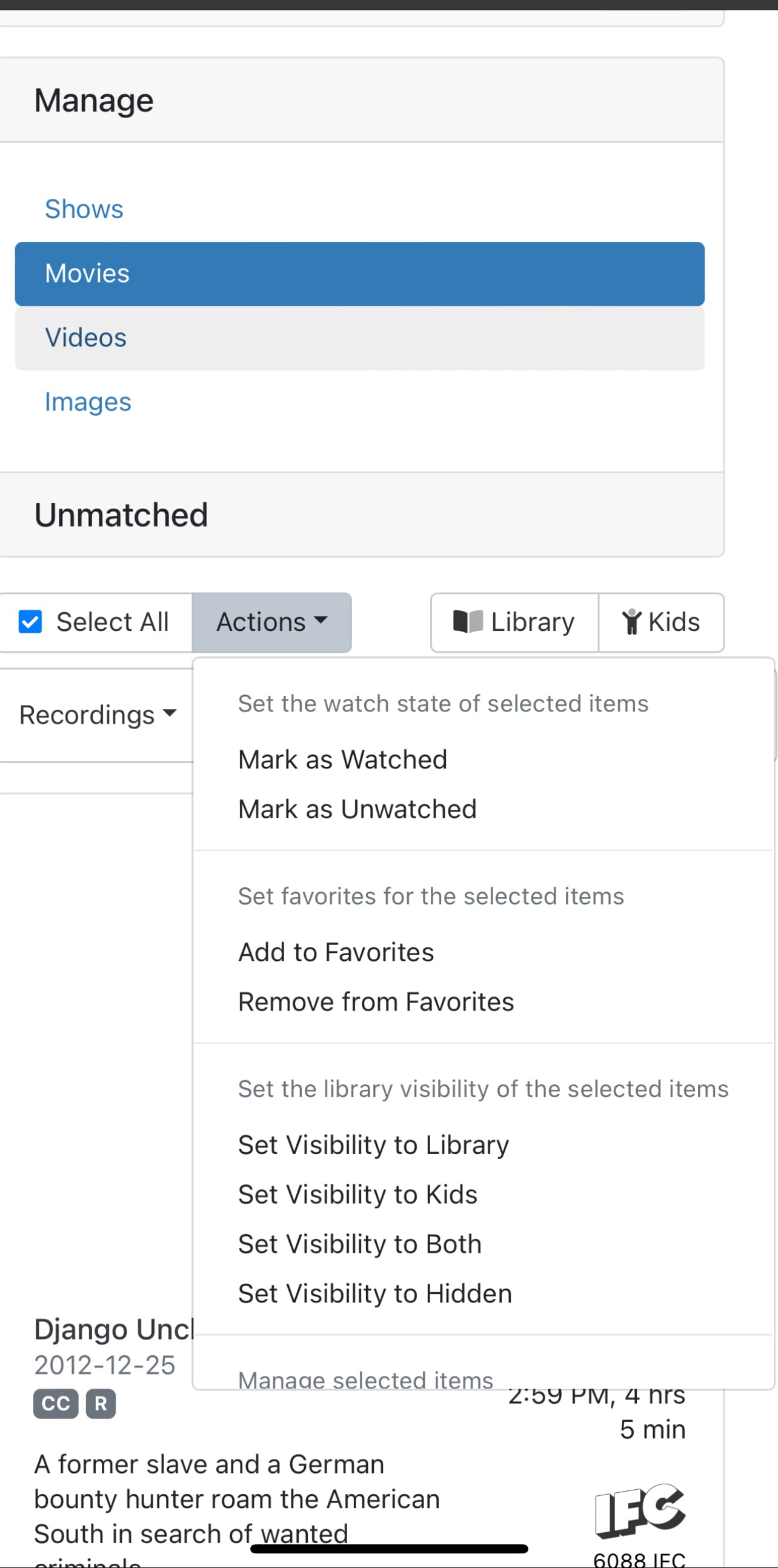Toggle the Select All checkbox
Viewport: 778px width, 1568px height.
[30, 621]
